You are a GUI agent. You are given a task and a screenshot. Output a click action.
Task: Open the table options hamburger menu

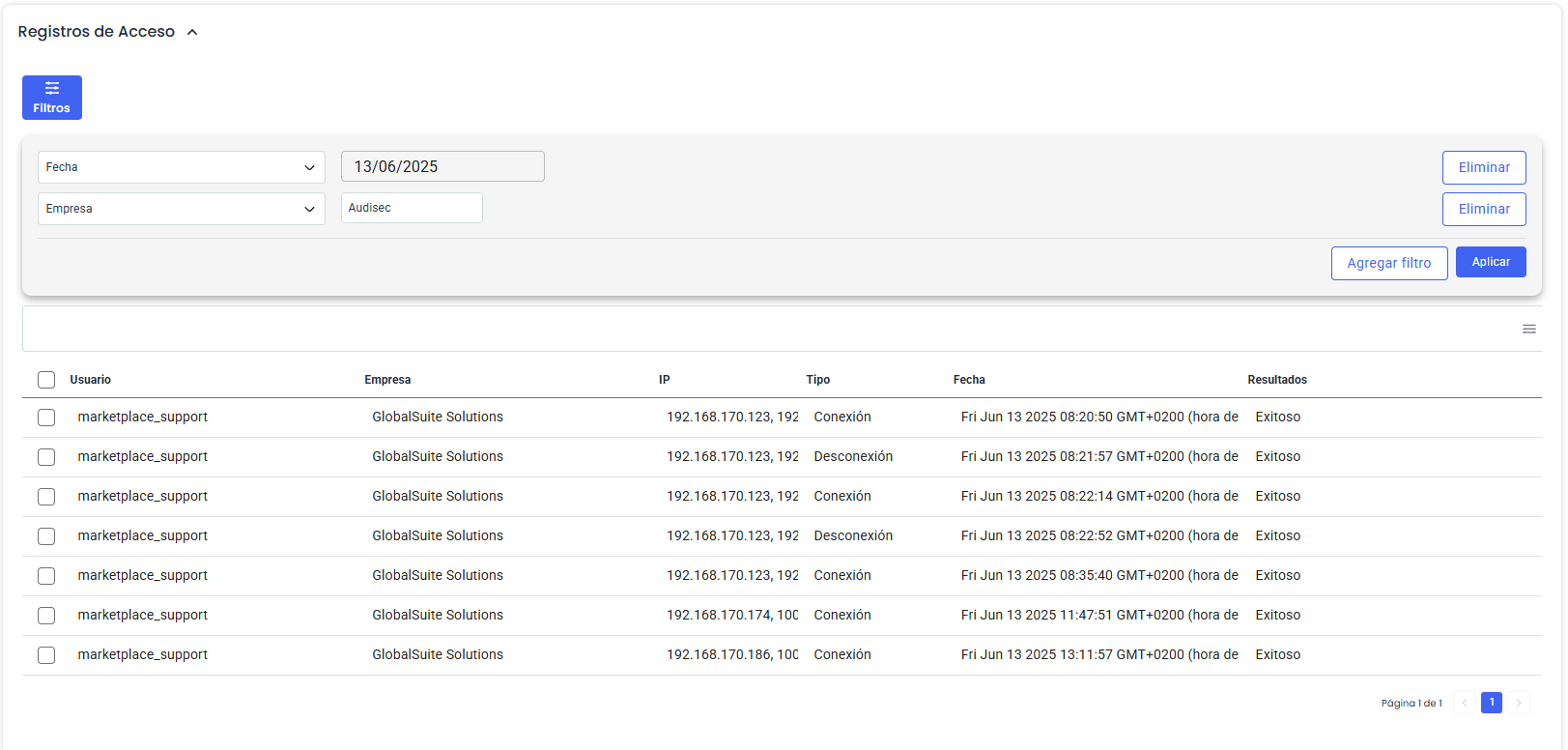point(1528,330)
